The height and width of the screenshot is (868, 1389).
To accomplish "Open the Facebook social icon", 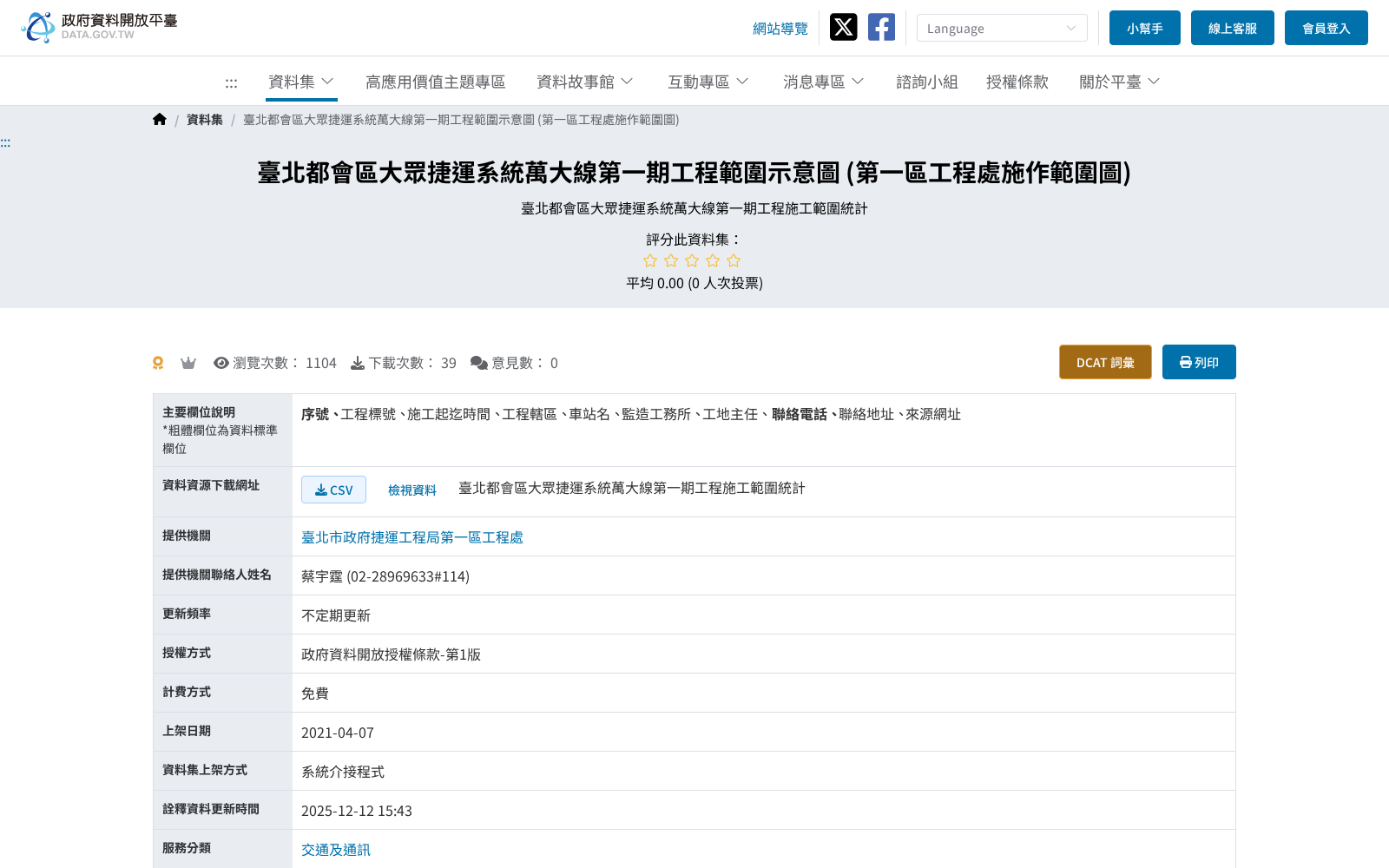I will point(881,27).
